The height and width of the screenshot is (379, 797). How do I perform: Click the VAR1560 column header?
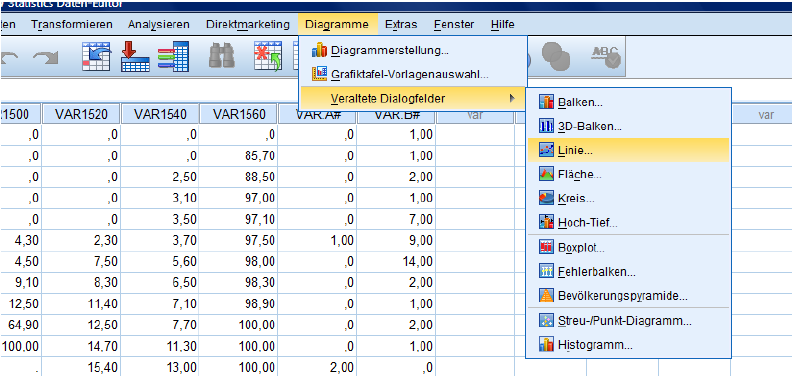239,114
